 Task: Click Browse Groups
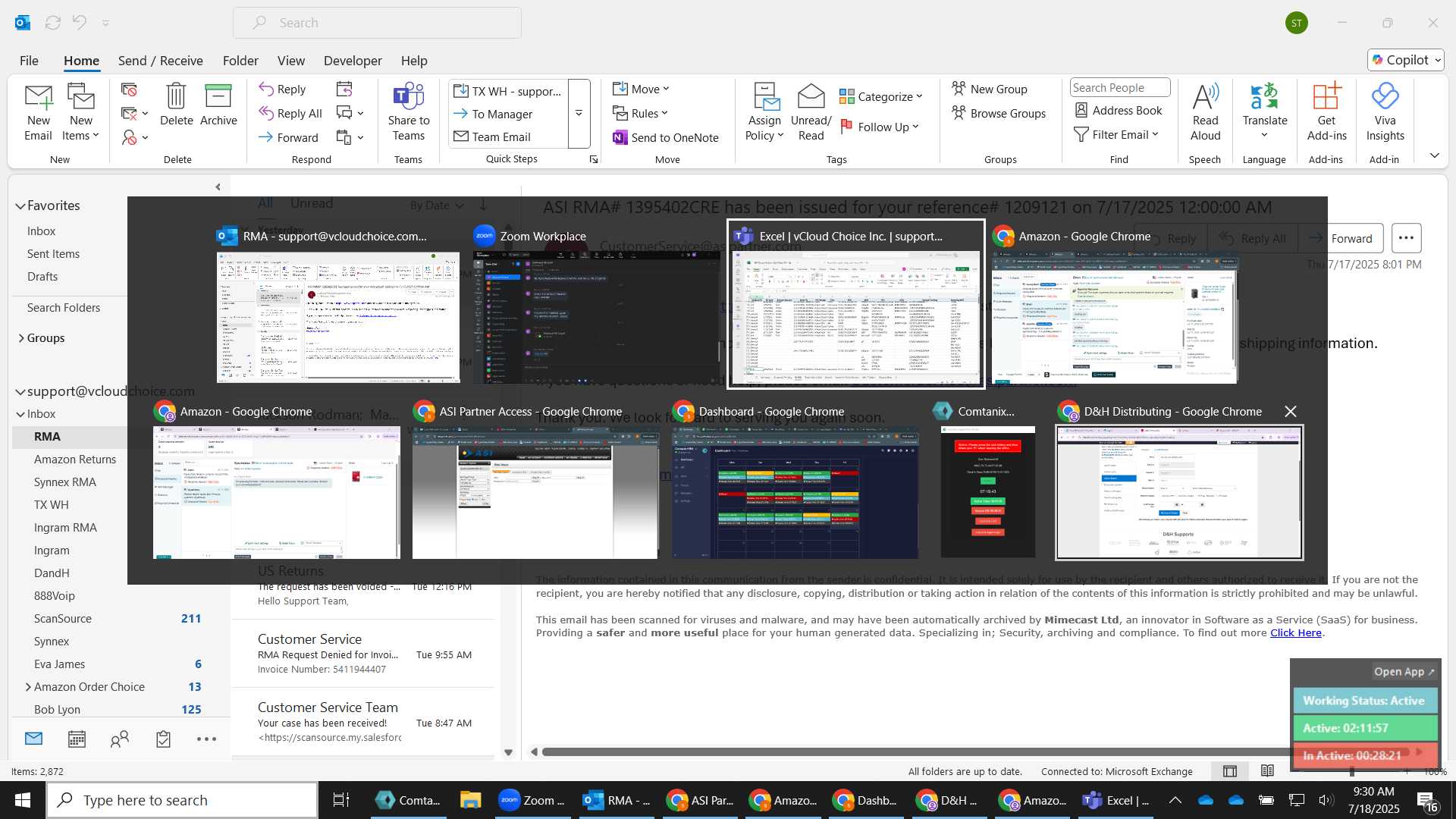click(999, 113)
